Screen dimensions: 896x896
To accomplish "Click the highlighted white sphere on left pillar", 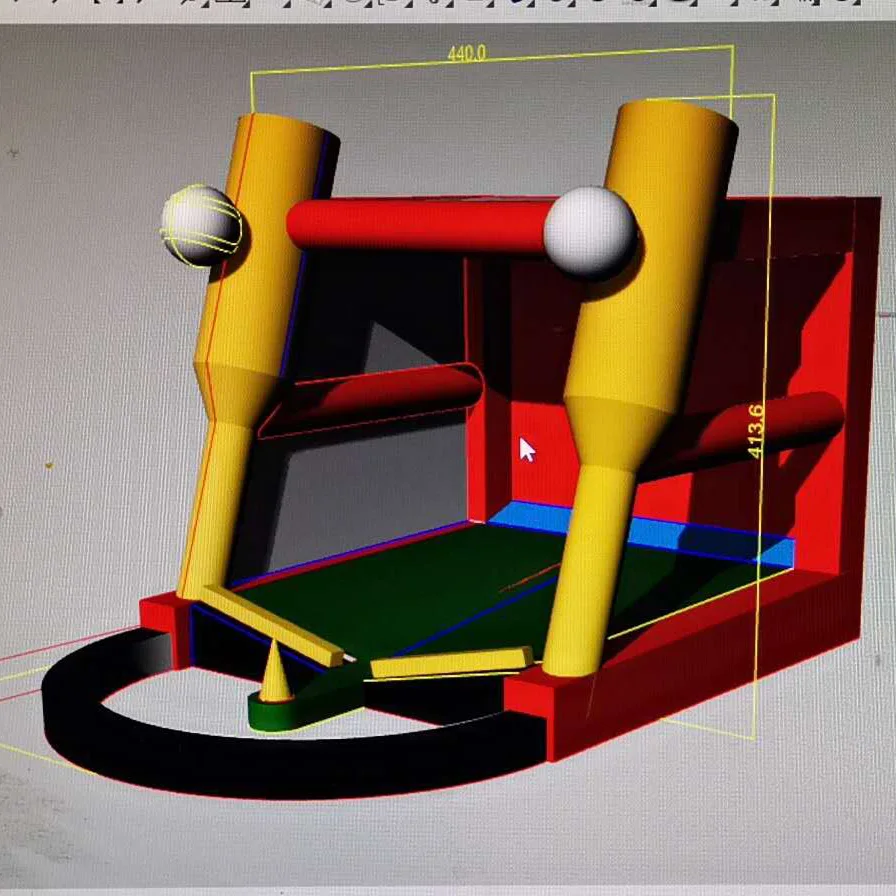I will pos(201,226).
